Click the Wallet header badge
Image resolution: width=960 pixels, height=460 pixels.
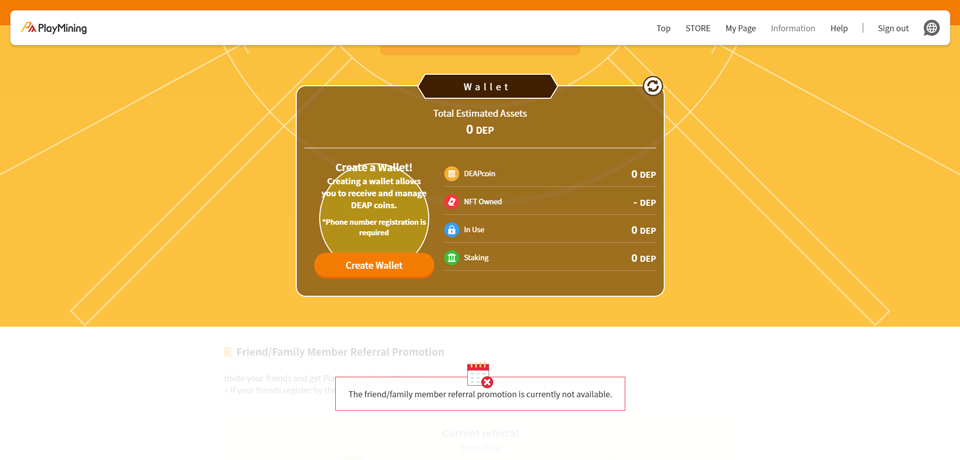click(487, 86)
